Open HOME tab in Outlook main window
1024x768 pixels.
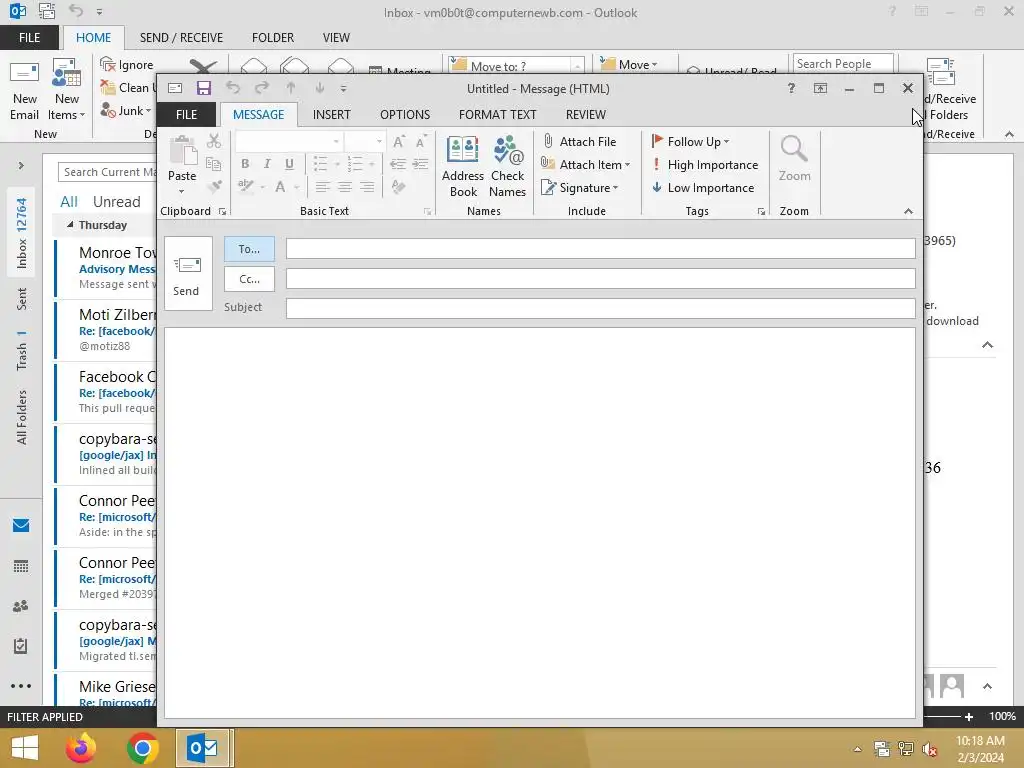point(93,38)
